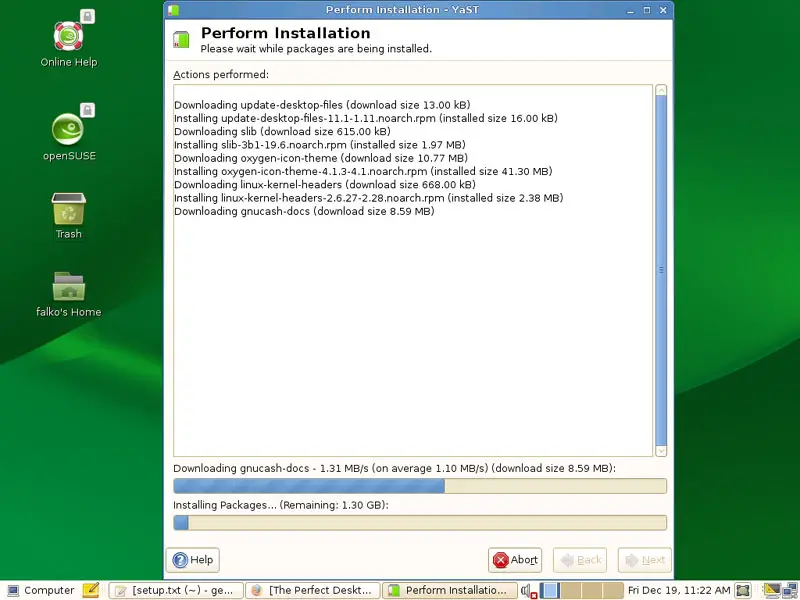Click the yellow note-taking icon in the taskbar
Viewport: 800px width, 600px height.
tap(90, 590)
